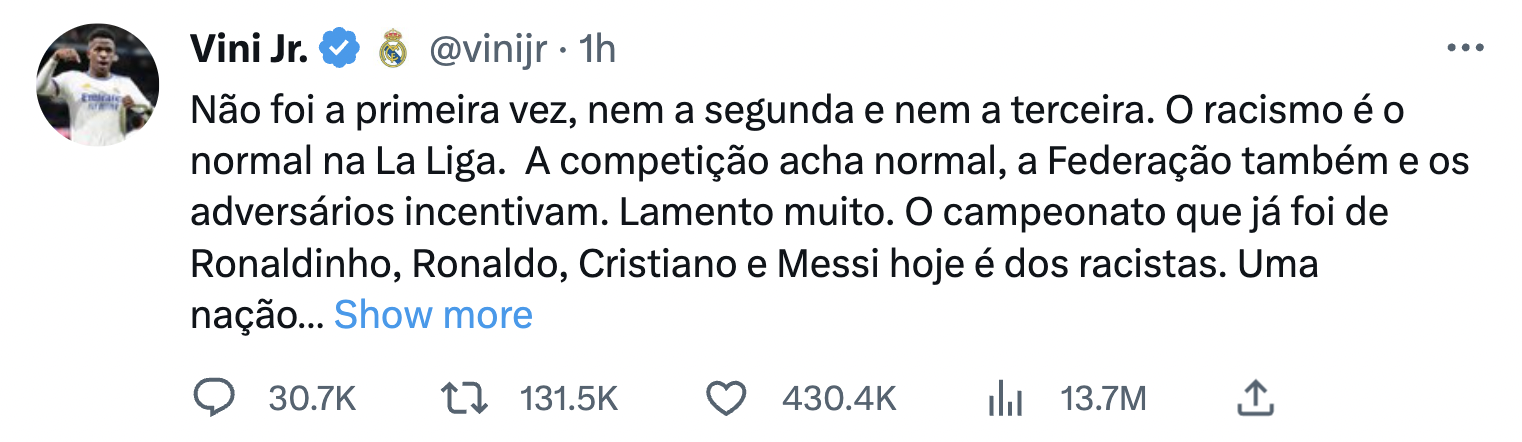Open view analytics bar chart icon
The height and width of the screenshot is (442, 1522).
point(1003,399)
